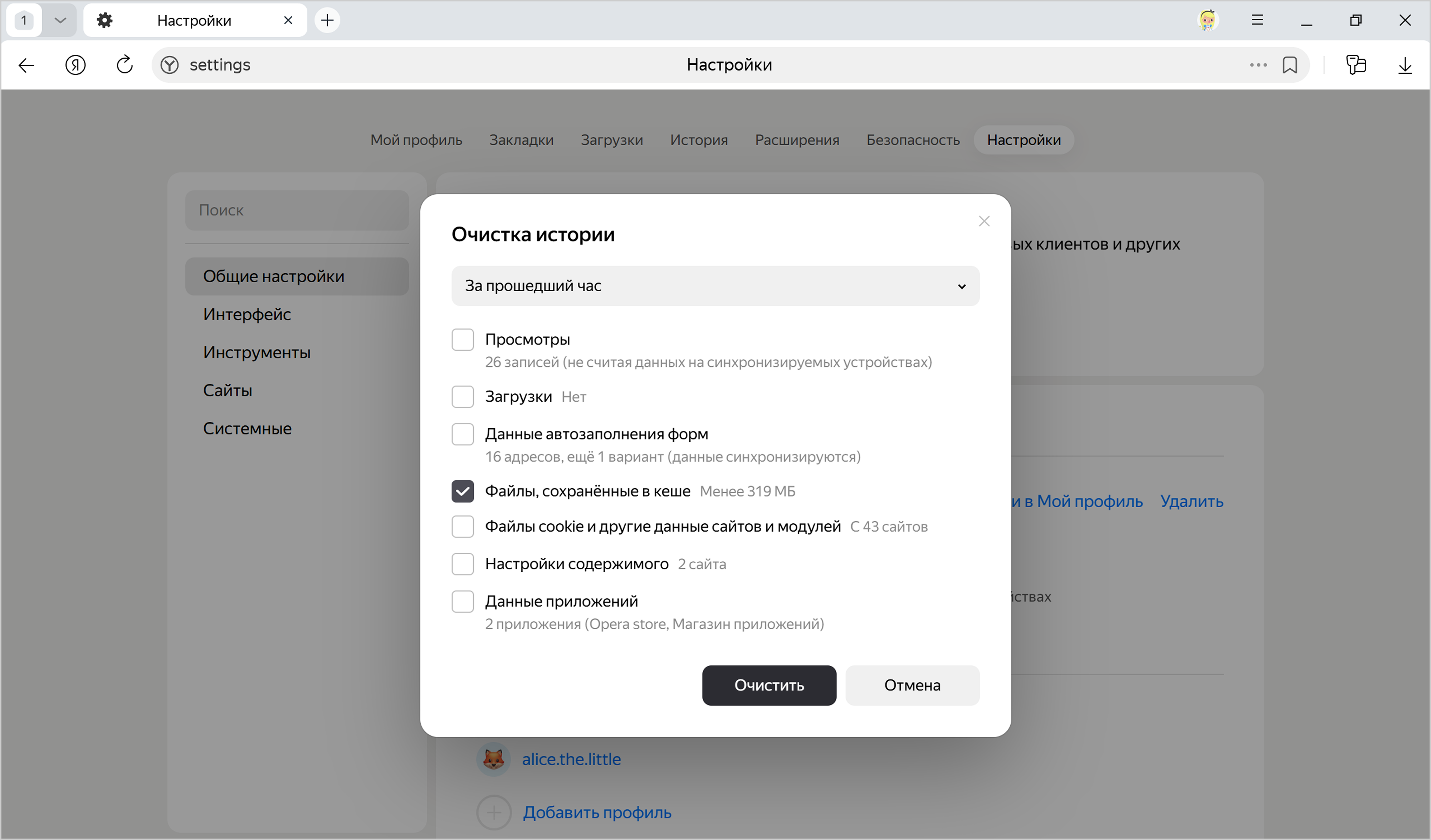Open downloads via the download arrow icon
This screenshot has width=1431, height=840.
1404,65
